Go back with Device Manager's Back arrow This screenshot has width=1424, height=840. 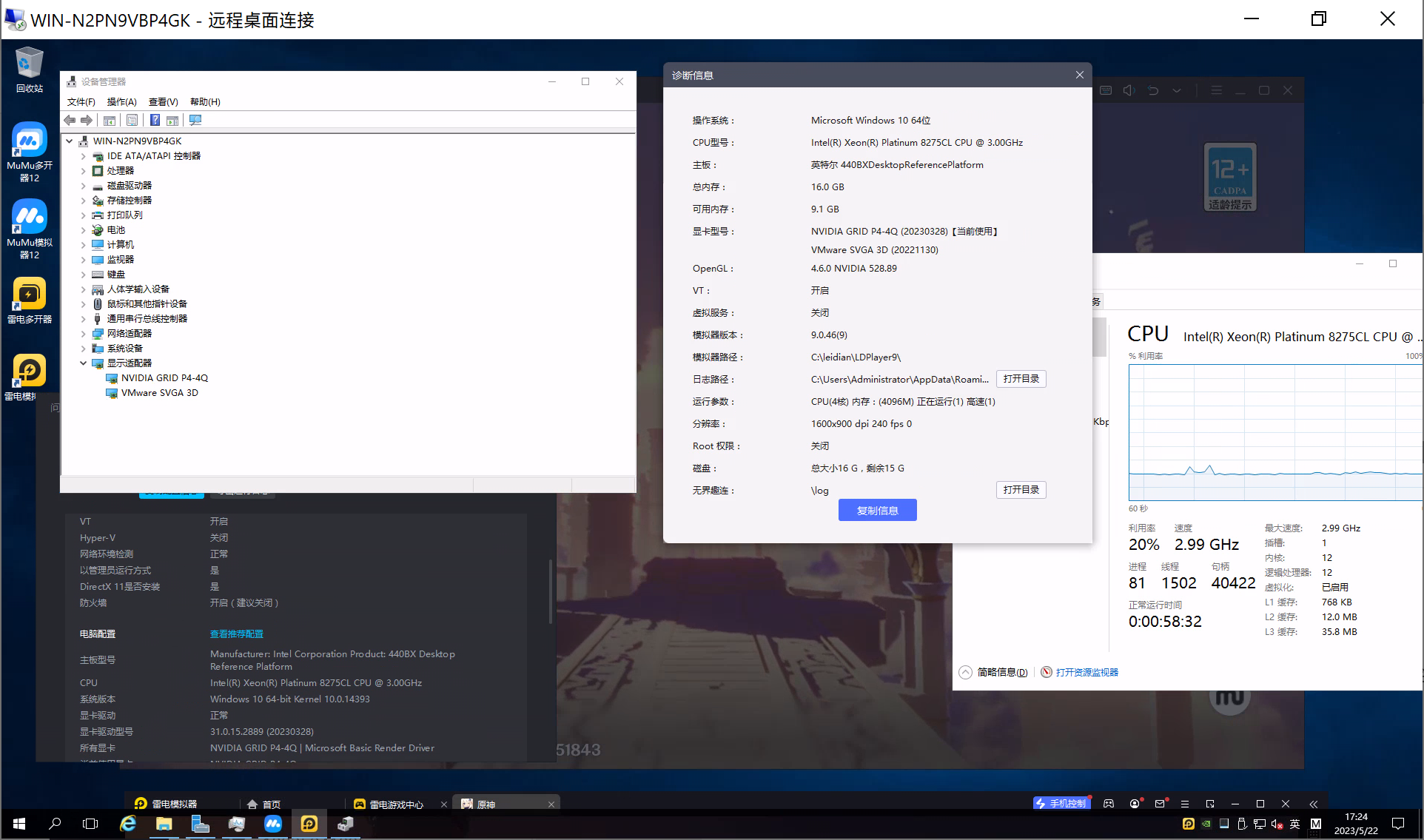tap(70, 120)
